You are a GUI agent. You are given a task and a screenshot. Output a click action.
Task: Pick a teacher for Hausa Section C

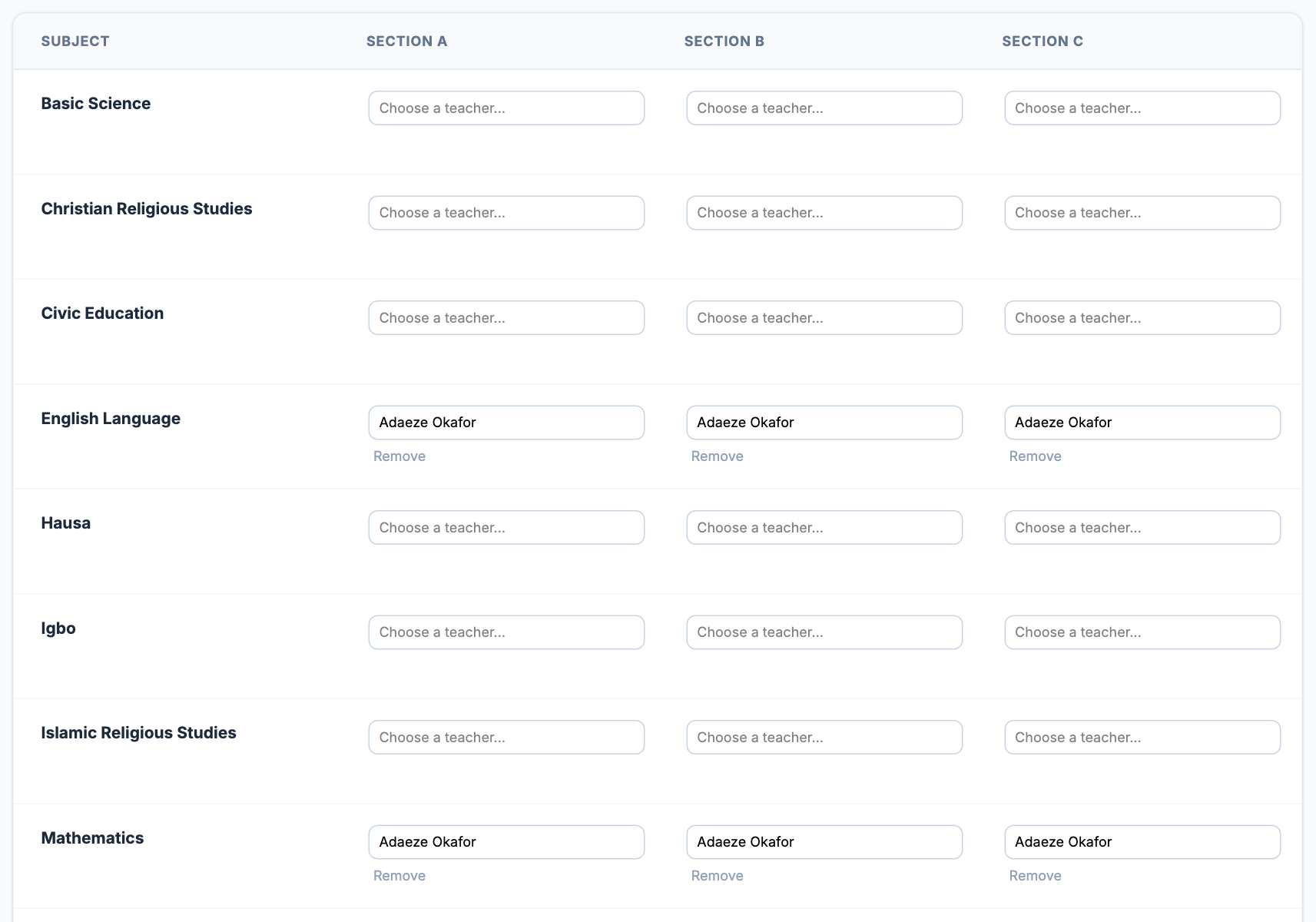pos(1142,528)
